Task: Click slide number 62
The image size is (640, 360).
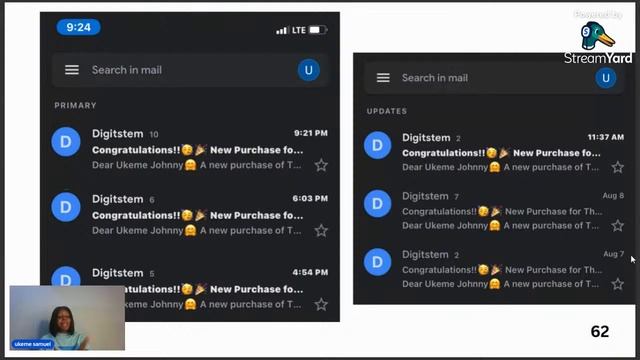Action: click(600, 331)
